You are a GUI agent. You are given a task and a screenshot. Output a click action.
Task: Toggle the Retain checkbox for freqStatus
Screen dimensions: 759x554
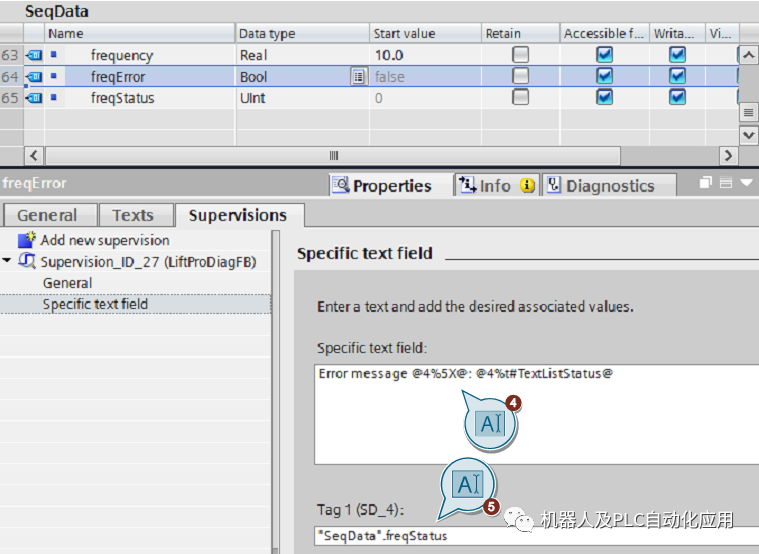click(520, 97)
